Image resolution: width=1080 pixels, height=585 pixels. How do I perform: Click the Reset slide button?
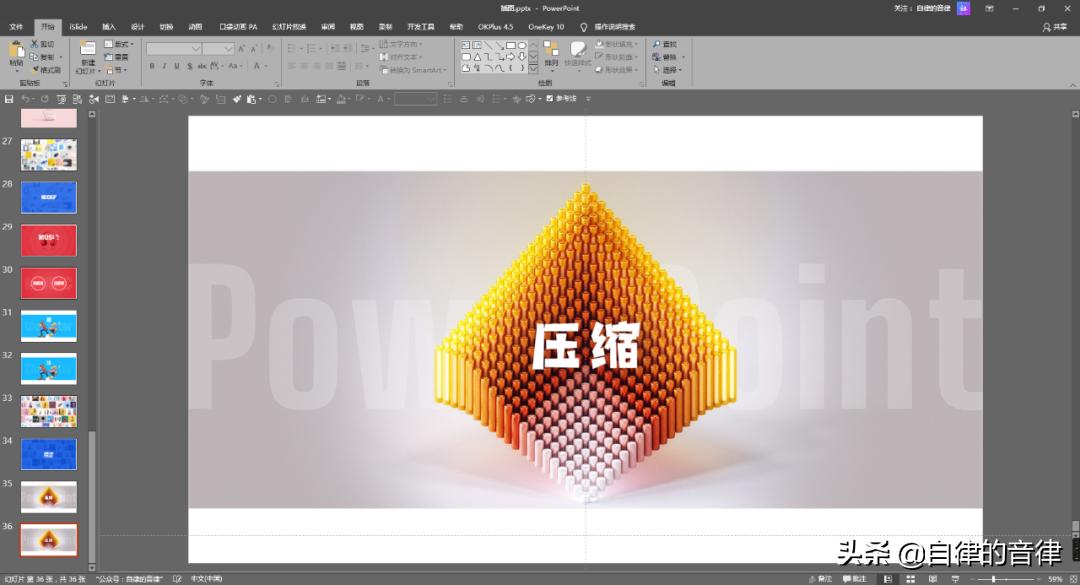(116, 57)
